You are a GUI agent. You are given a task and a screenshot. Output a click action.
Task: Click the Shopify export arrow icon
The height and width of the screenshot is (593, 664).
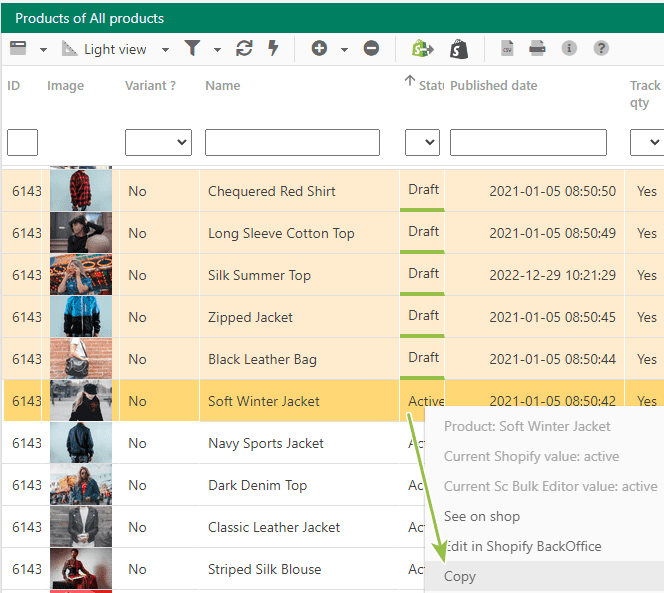click(422, 48)
